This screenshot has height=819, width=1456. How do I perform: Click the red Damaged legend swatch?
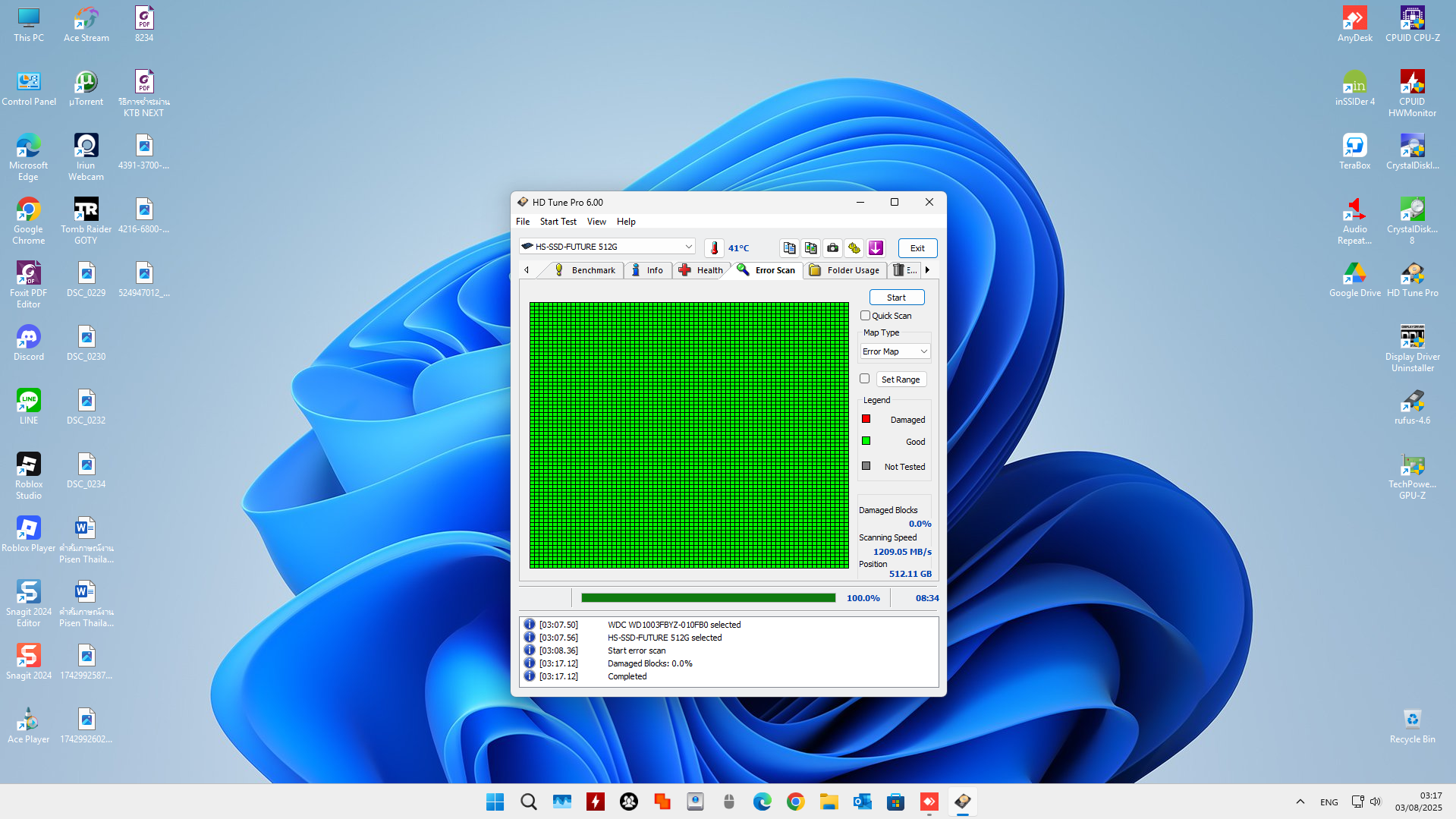[x=866, y=419]
